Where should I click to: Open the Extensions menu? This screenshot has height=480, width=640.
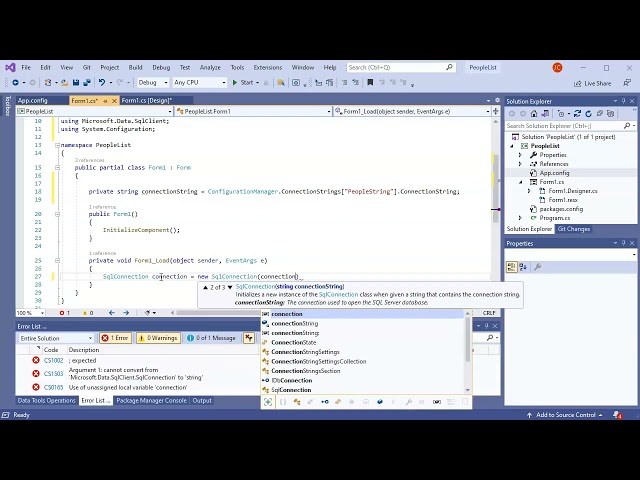(x=268, y=68)
